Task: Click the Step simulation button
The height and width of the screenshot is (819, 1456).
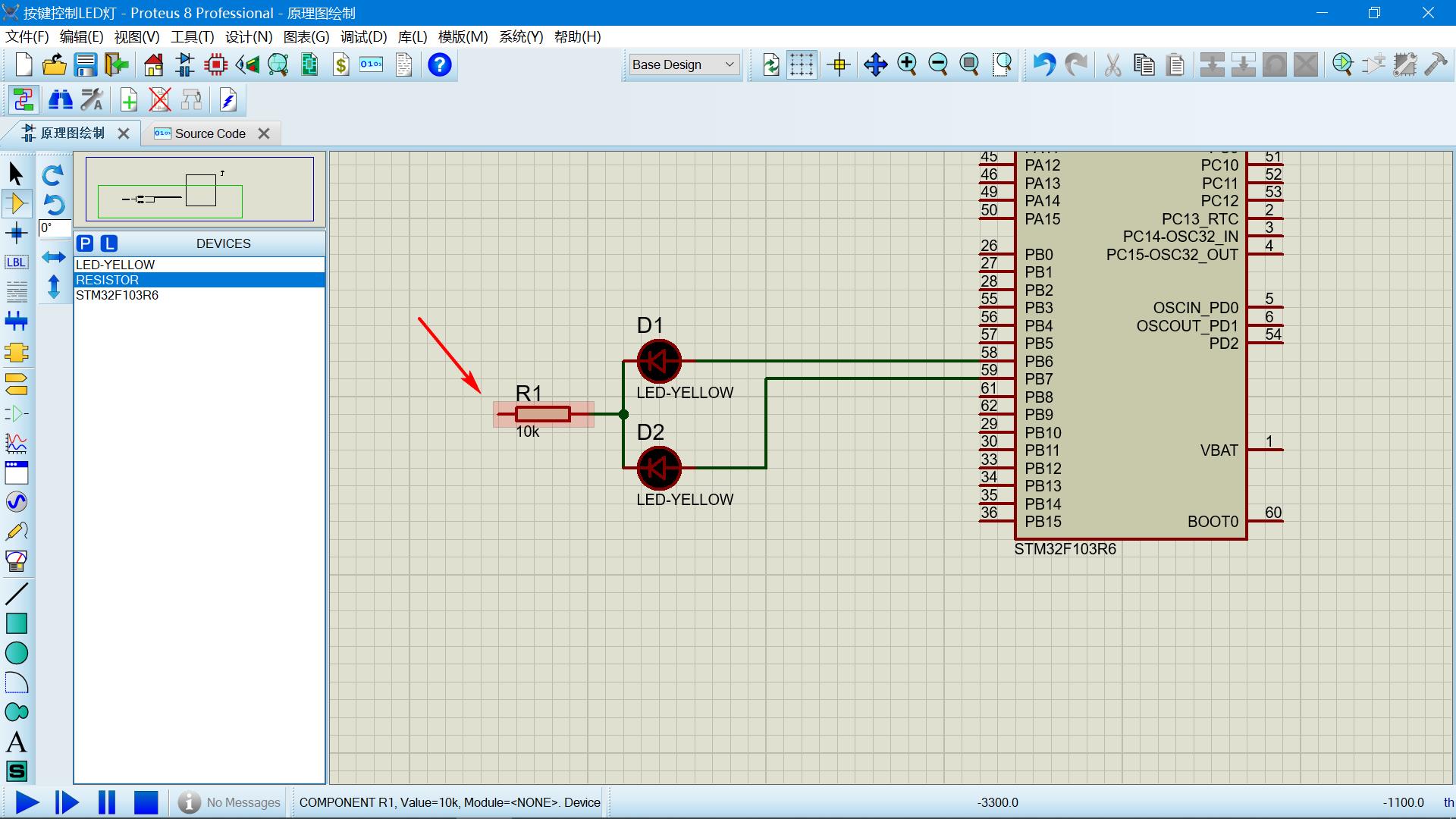Action: 65,802
